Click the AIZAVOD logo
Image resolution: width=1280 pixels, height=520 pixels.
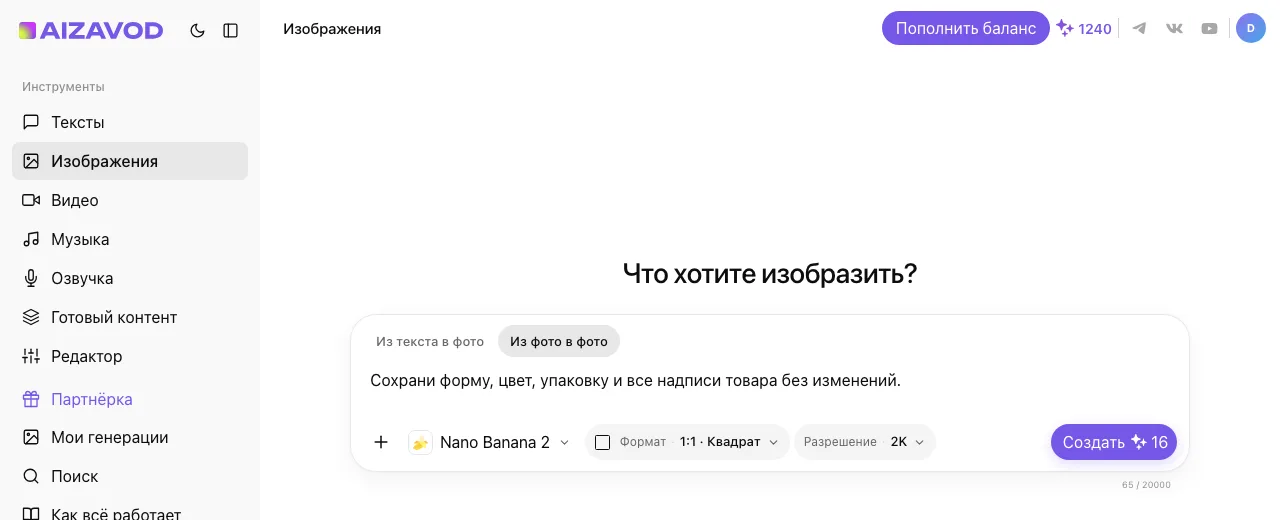click(91, 31)
